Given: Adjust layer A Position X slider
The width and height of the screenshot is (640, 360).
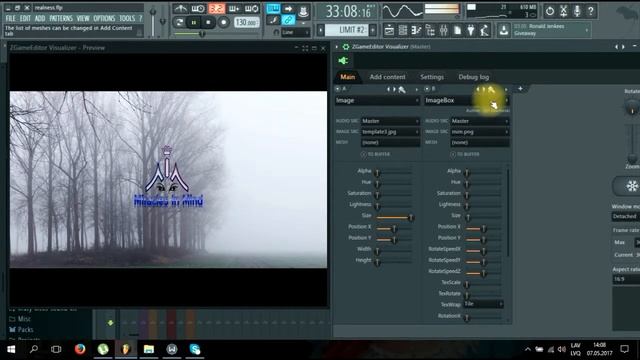Looking at the screenshot, I should tap(394, 229).
